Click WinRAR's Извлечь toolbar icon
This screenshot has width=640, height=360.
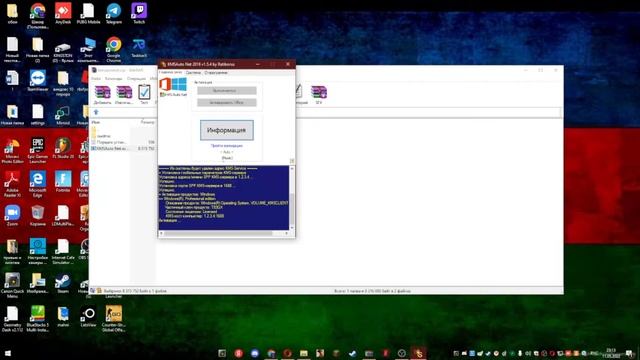click(124, 95)
